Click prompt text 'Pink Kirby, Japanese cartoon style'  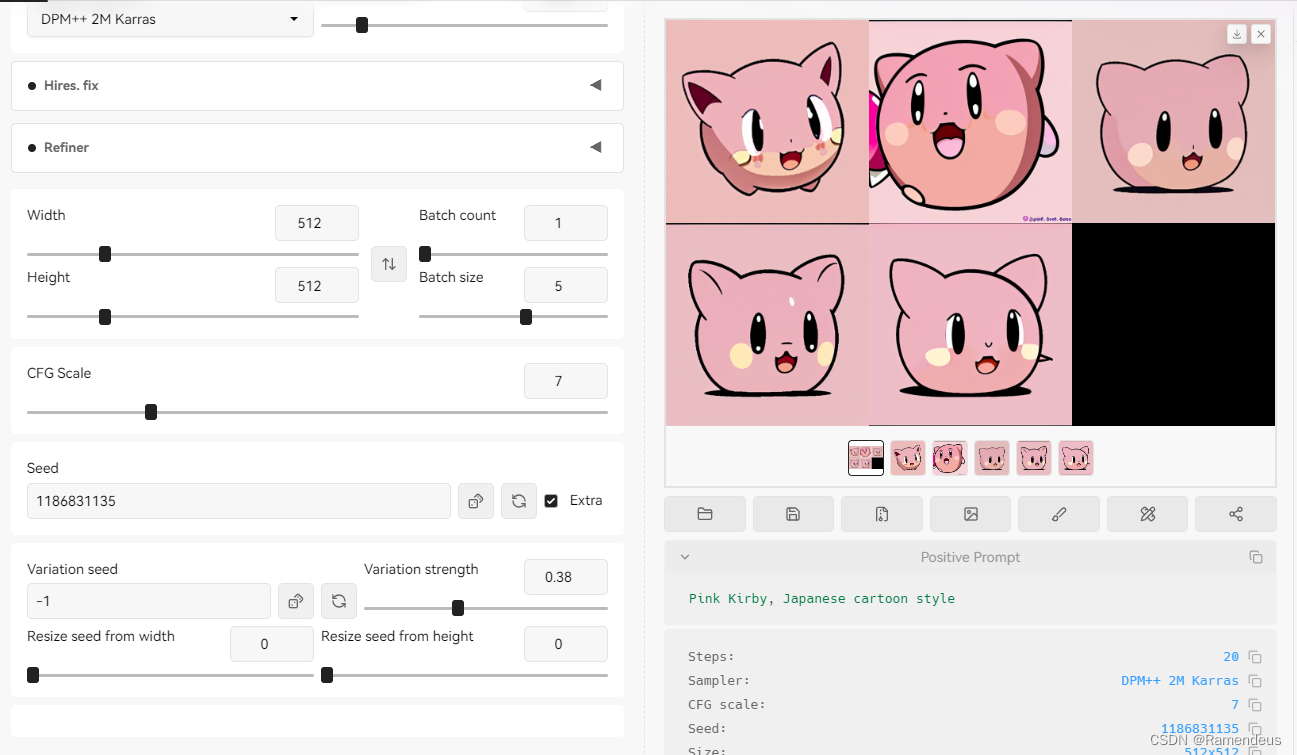(822, 598)
